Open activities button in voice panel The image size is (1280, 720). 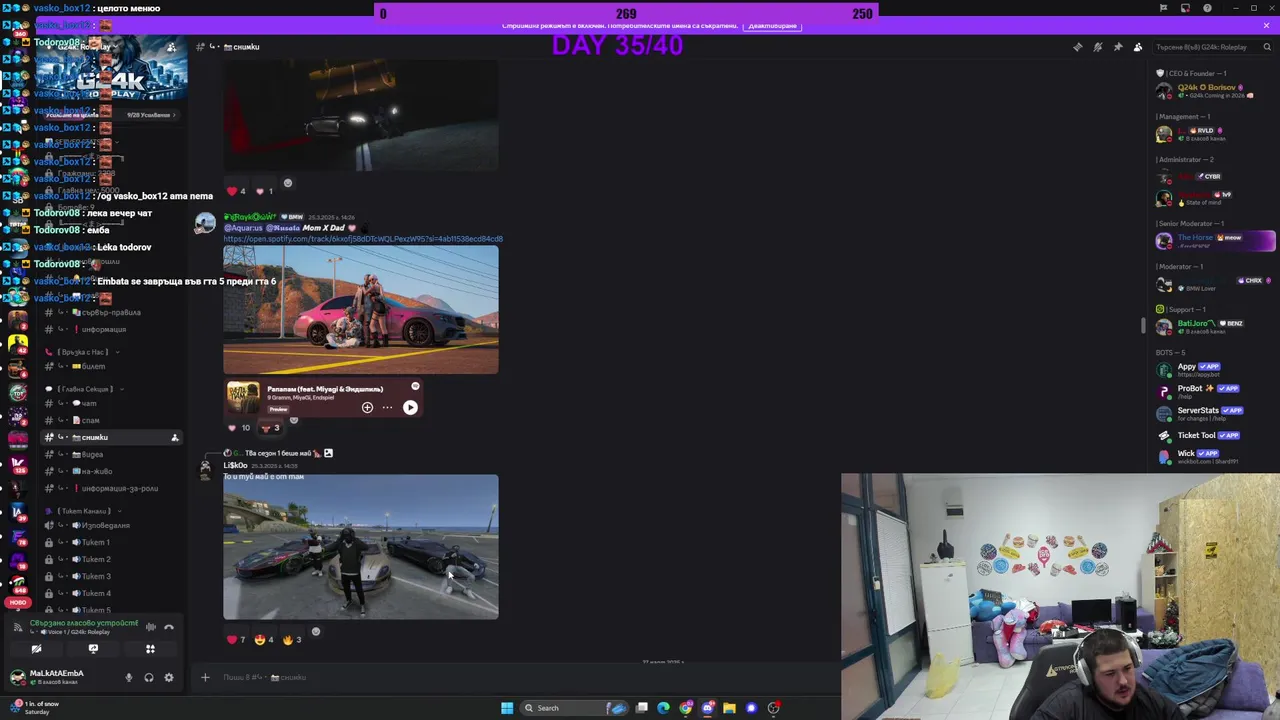point(150,649)
